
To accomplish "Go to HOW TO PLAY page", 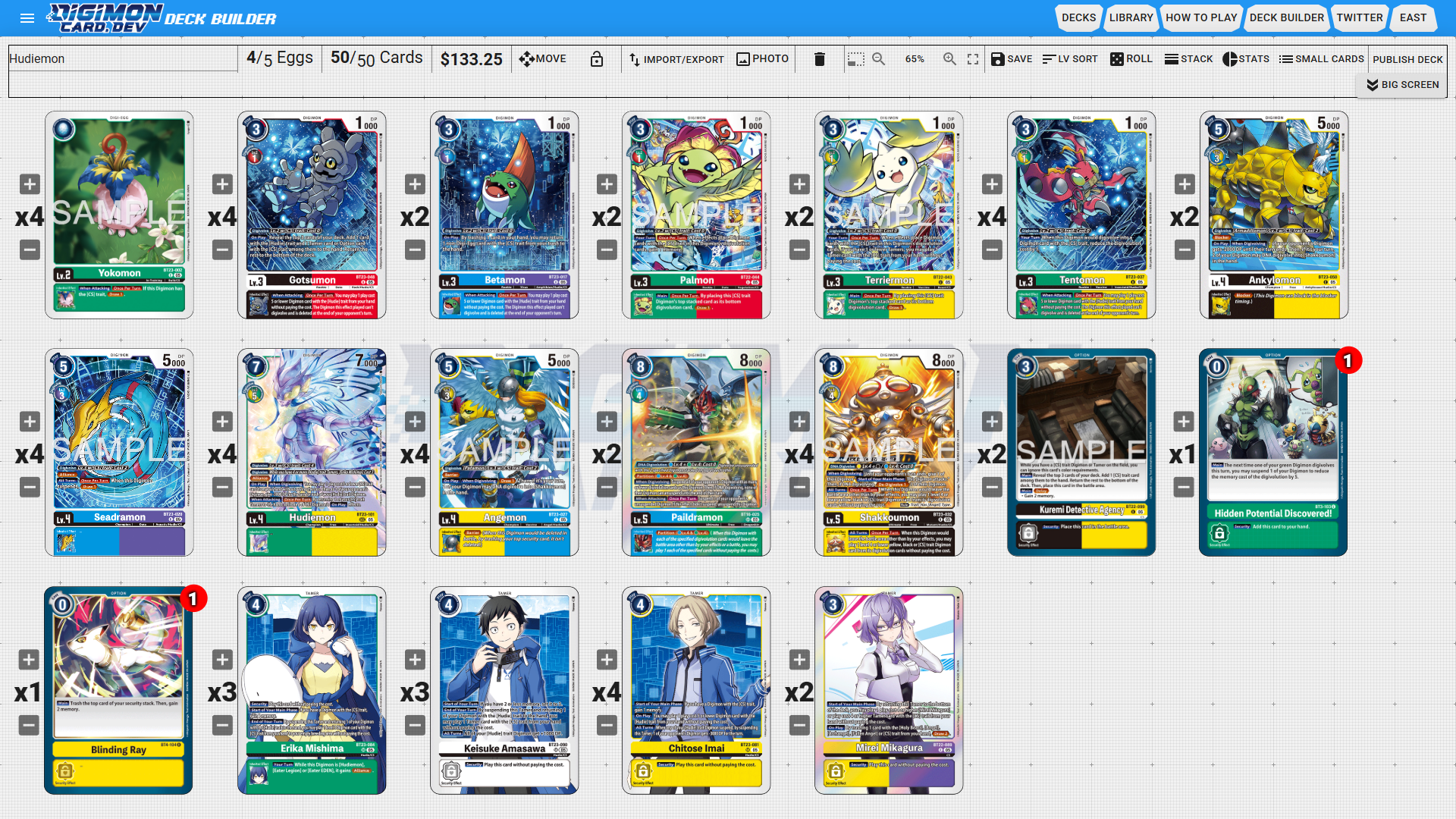I will (x=1200, y=17).
